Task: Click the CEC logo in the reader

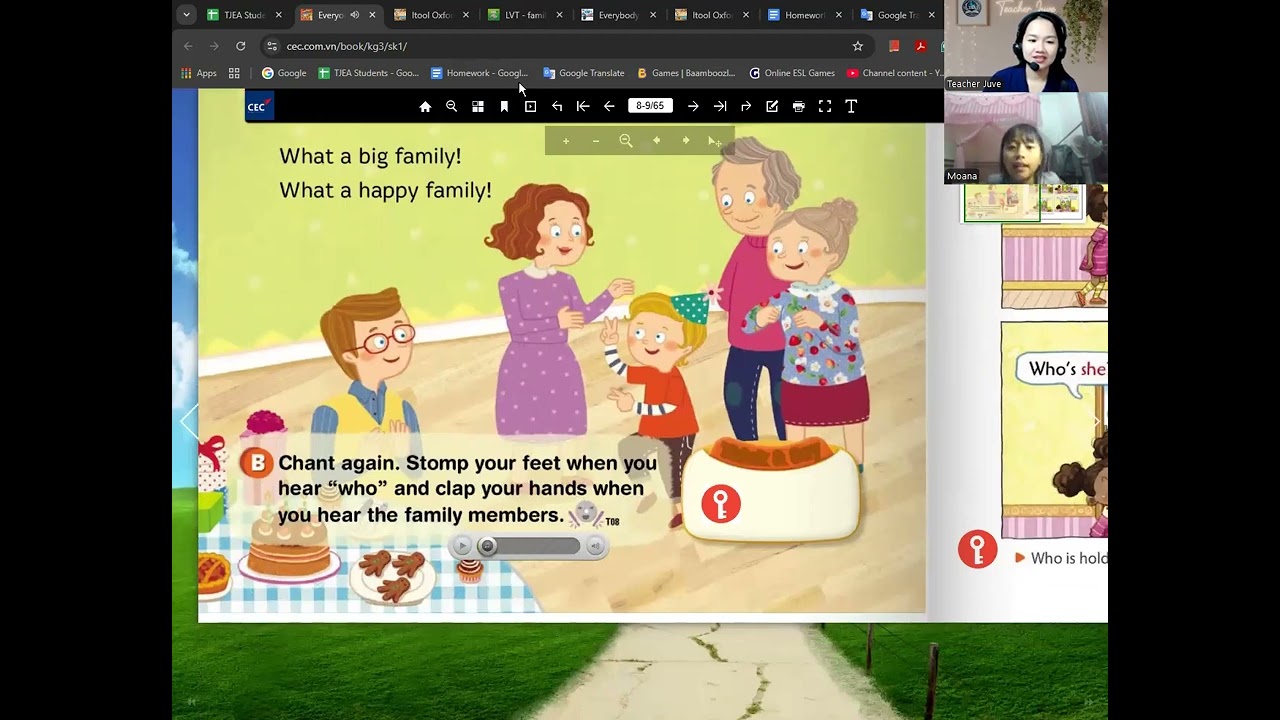Action: point(259,106)
